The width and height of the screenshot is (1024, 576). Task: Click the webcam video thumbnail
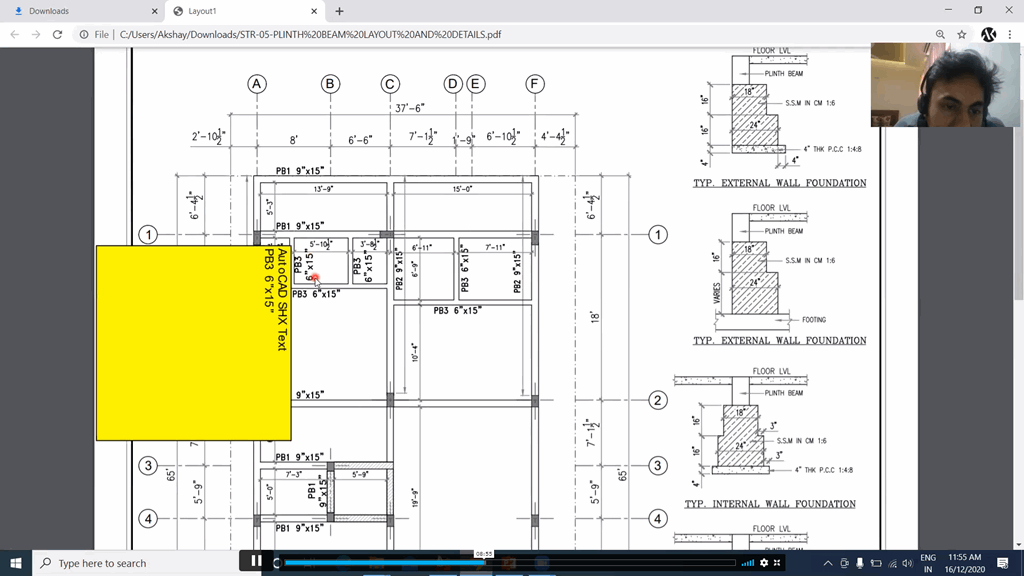[945, 85]
